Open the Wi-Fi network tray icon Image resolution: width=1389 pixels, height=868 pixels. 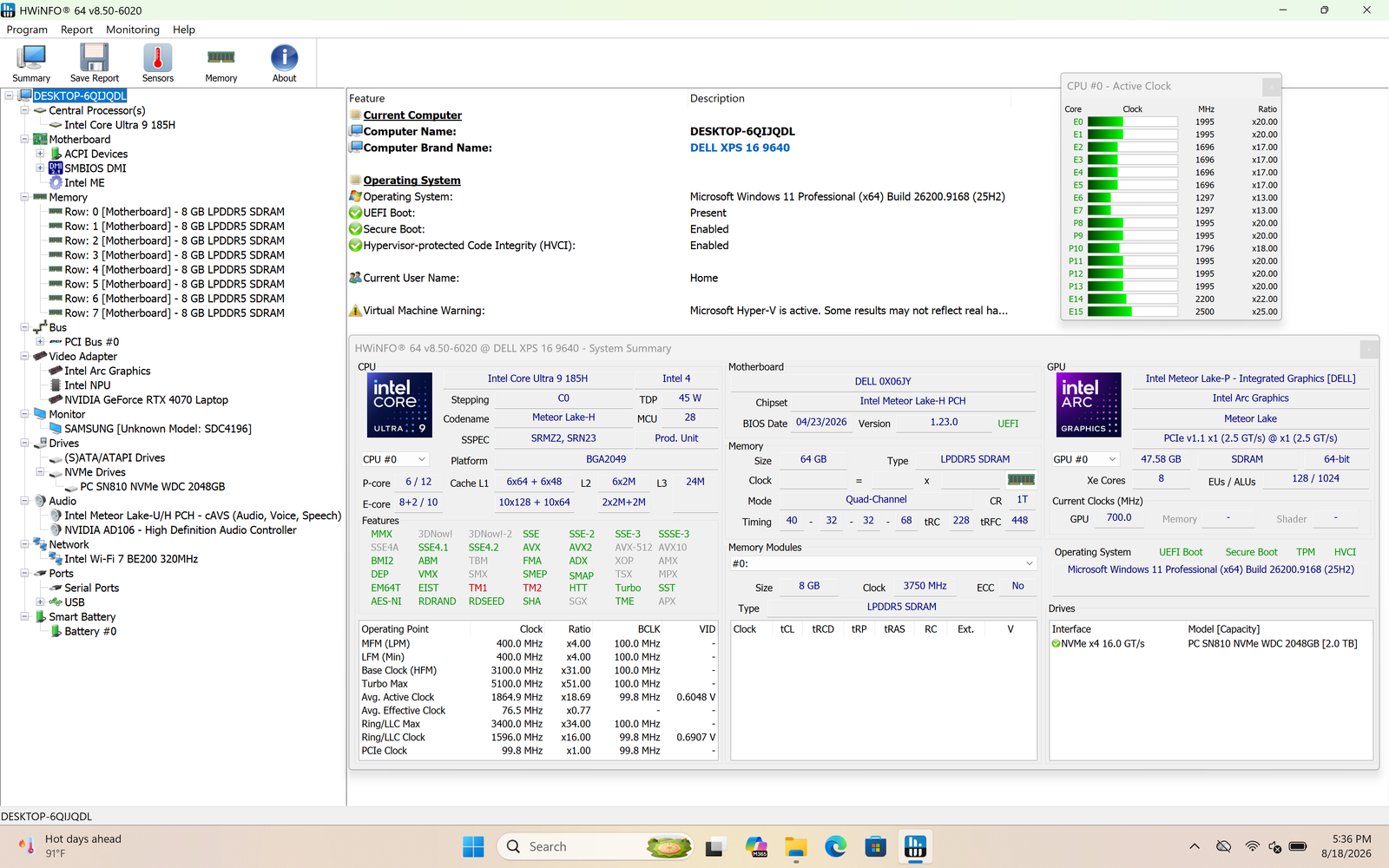pos(1252,846)
